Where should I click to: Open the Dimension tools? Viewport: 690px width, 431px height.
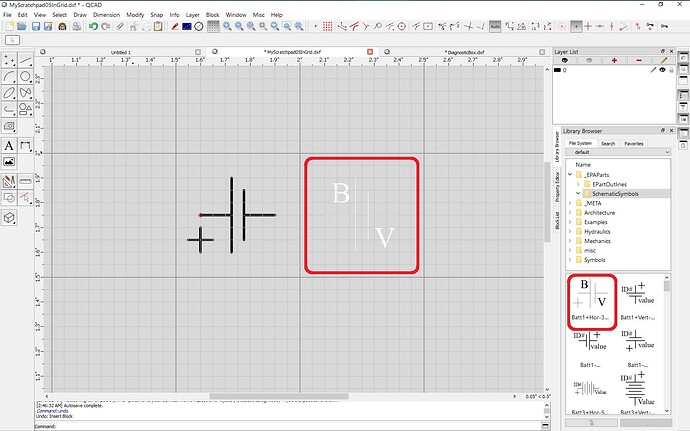tap(26, 145)
